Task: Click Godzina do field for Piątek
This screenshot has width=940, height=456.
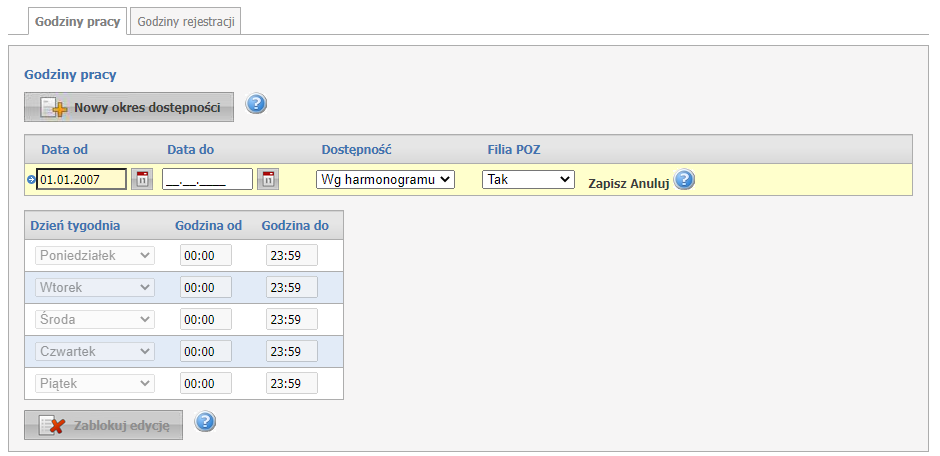Action: click(x=291, y=383)
